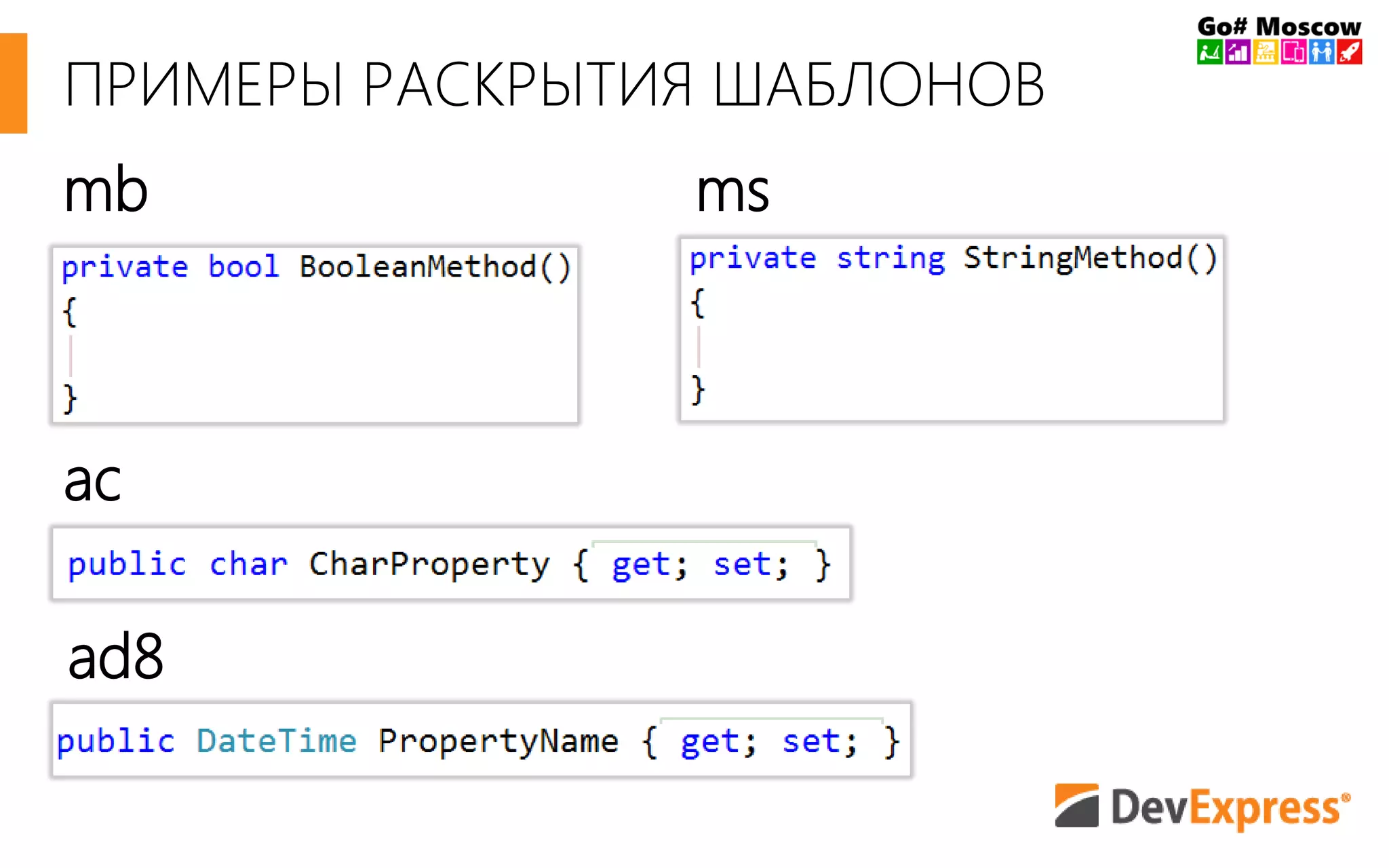Screen dimensions: 1389x868
Task: Click the 'bool' keyword in the mb snippet
Action: [243, 266]
